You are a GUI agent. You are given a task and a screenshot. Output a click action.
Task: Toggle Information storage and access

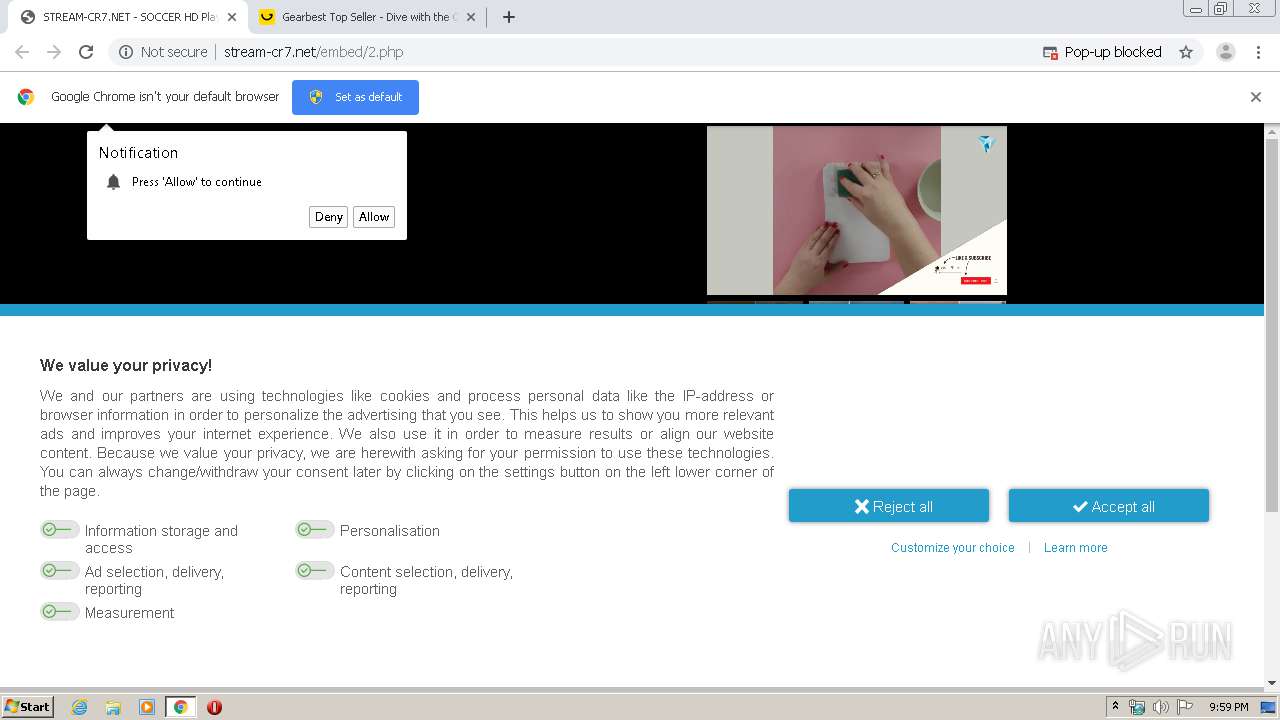pyautogui.click(x=59, y=530)
